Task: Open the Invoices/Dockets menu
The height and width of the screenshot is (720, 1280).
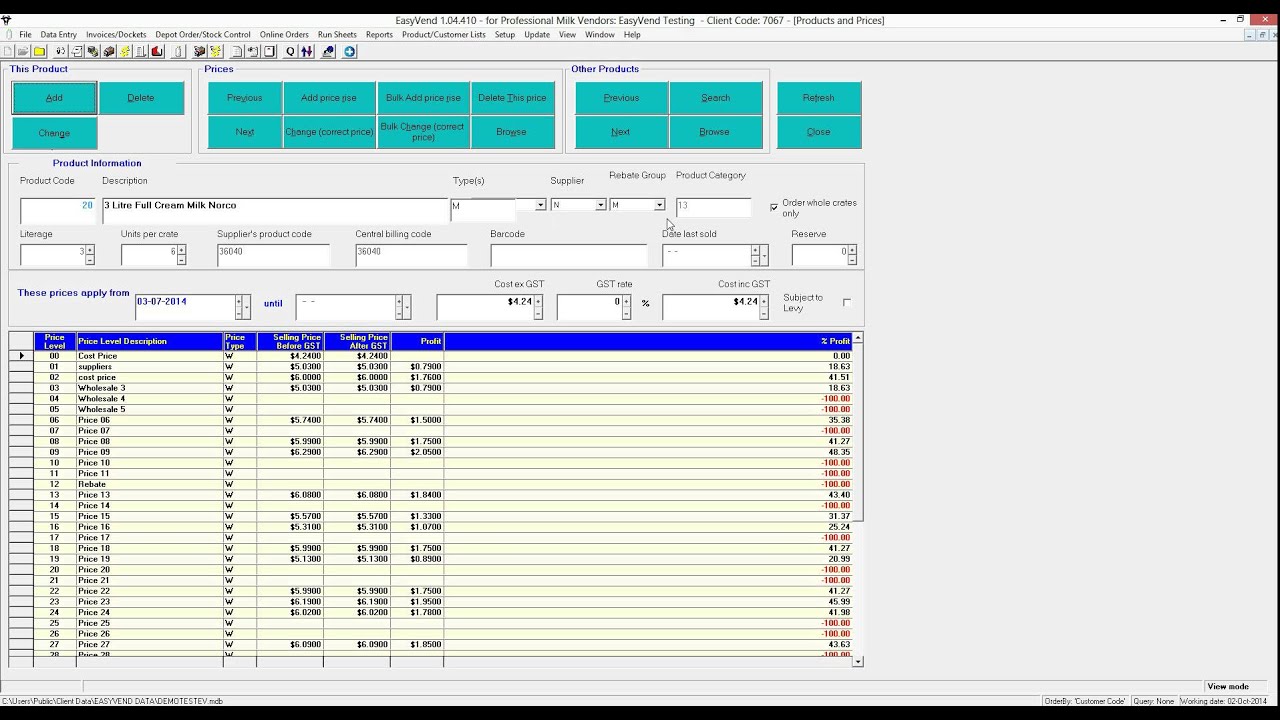Action: 116,35
